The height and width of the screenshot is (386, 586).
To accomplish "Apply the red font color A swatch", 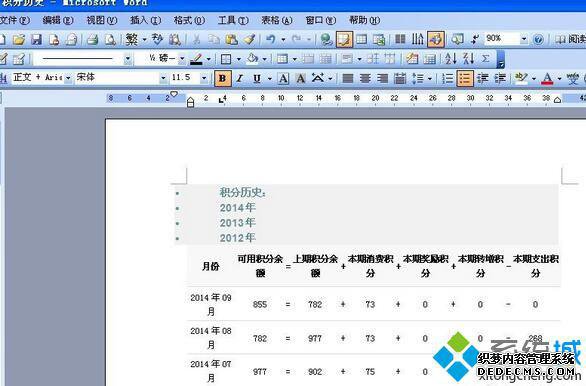I will pyautogui.click(x=547, y=78).
